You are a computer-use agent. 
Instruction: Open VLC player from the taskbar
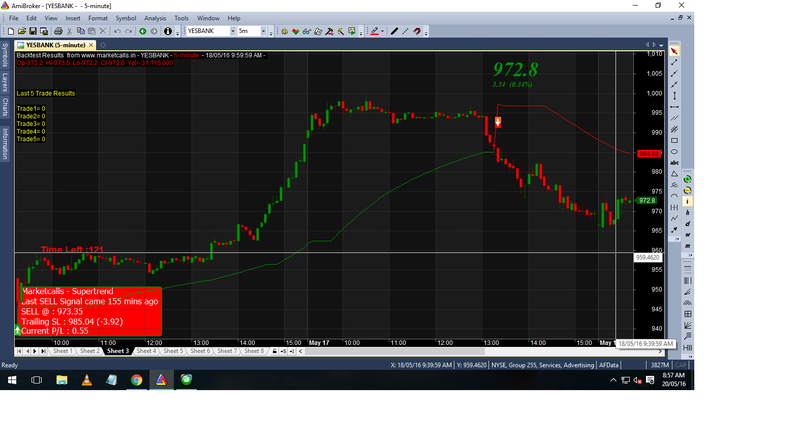click(87, 380)
